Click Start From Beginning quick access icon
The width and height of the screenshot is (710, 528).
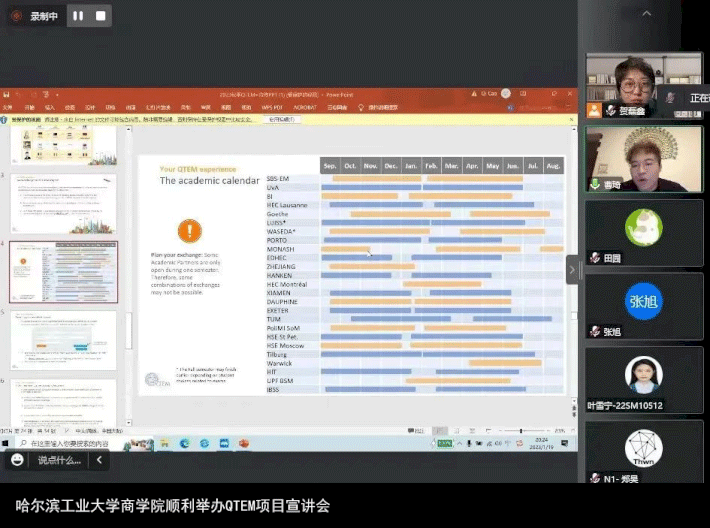pos(46,95)
